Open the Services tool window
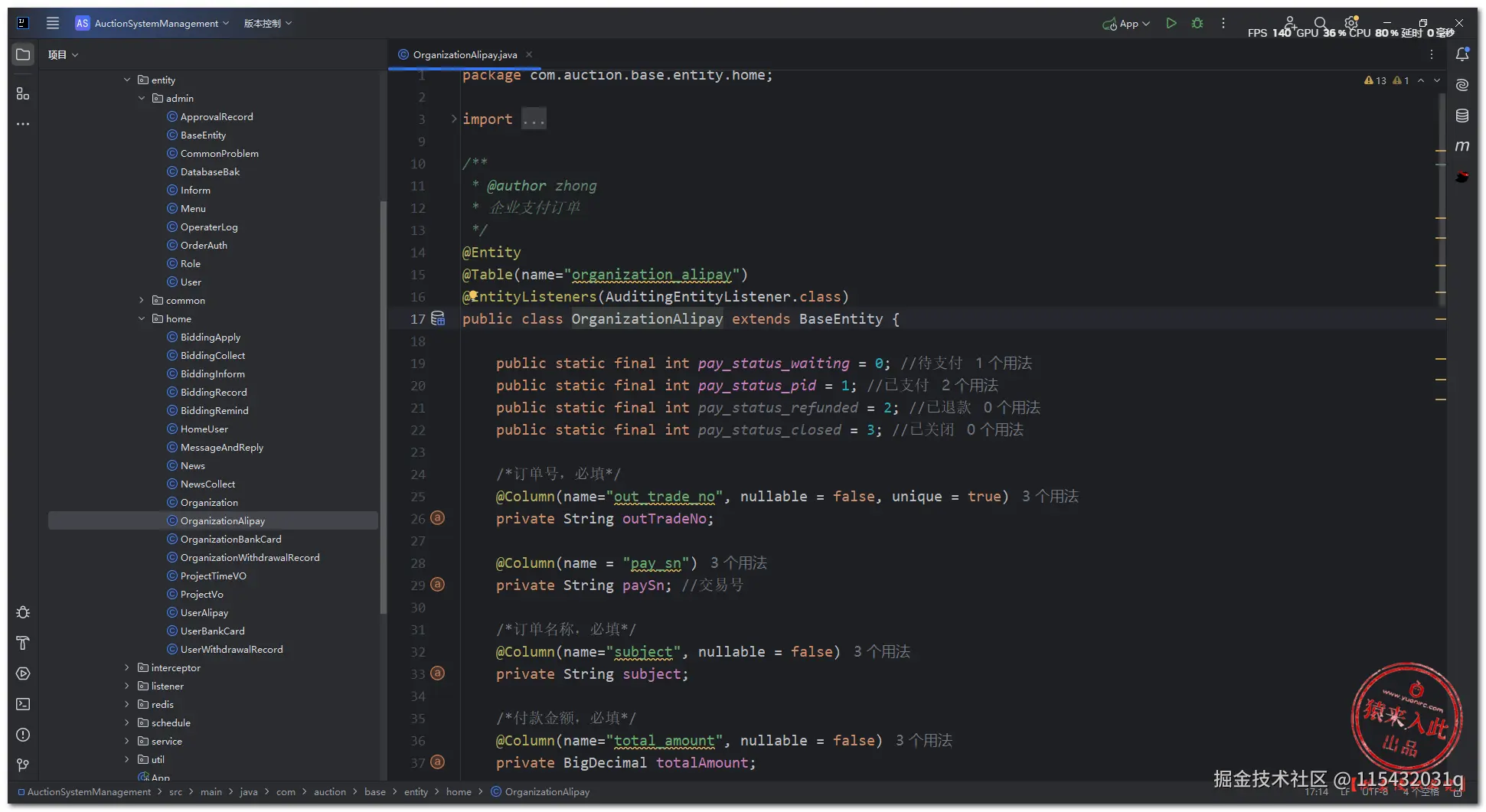The height and width of the screenshot is (812, 1486). coord(23,673)
